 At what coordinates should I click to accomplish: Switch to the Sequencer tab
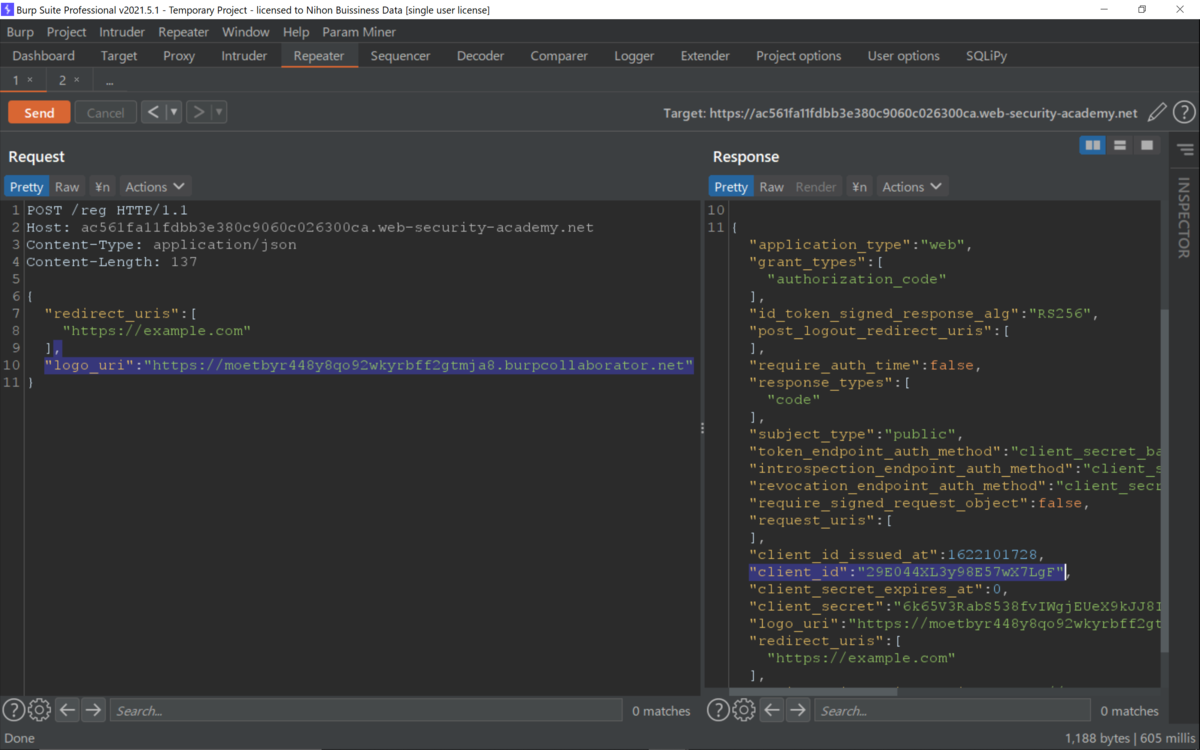(x=400, y=56)
